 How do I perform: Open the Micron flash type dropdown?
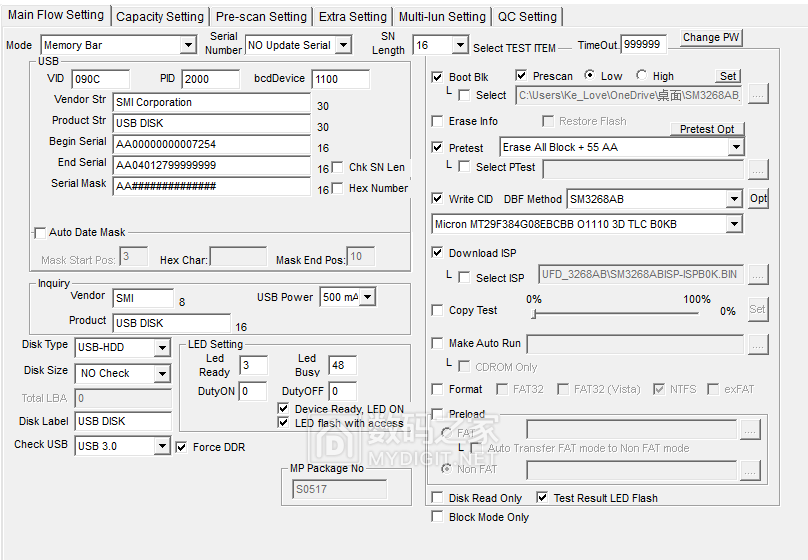734,224
